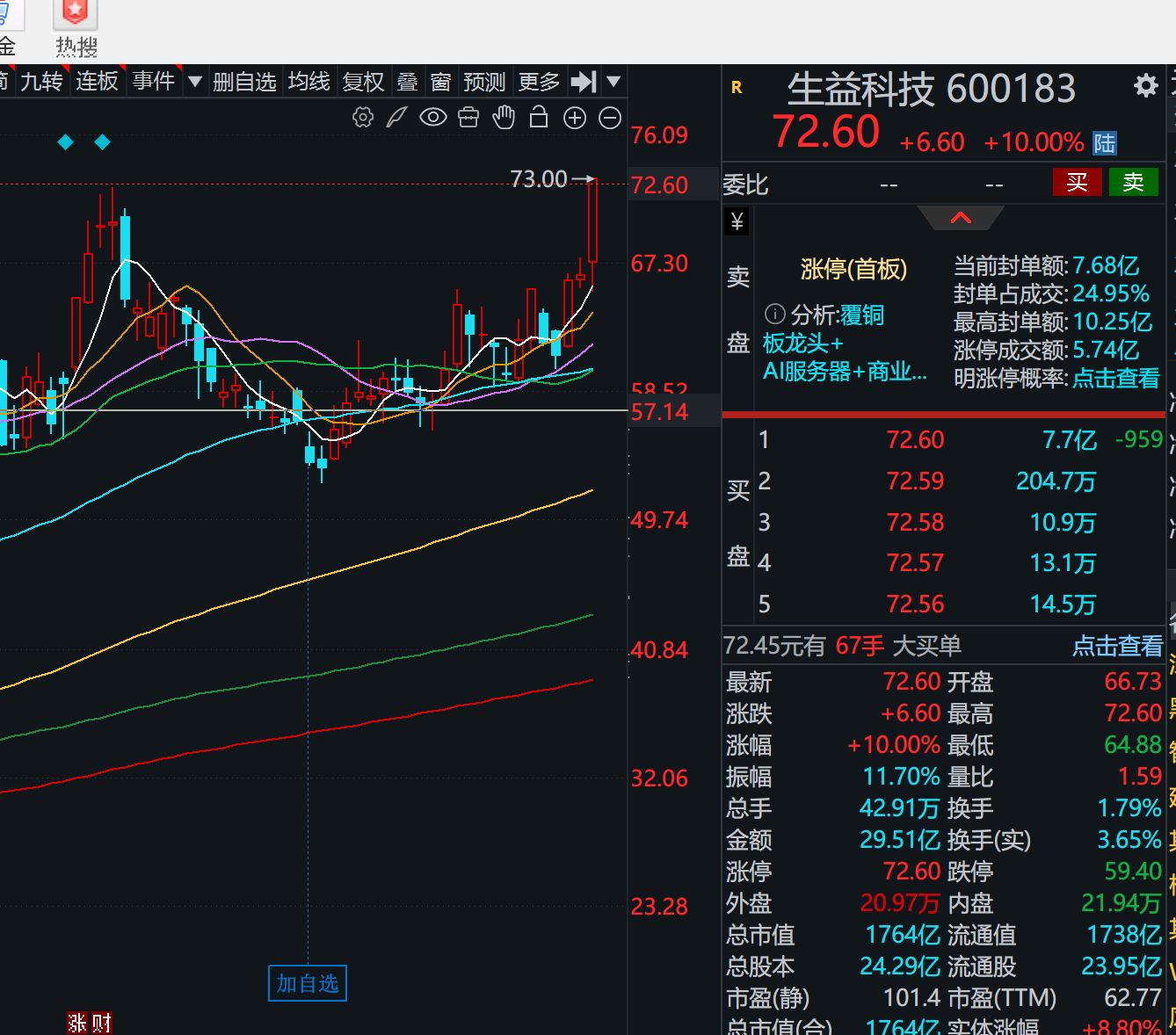Viewport: 1176px width, 1035px height.
Task: Click the green 卖 sell button
Action: (1134, 183)
